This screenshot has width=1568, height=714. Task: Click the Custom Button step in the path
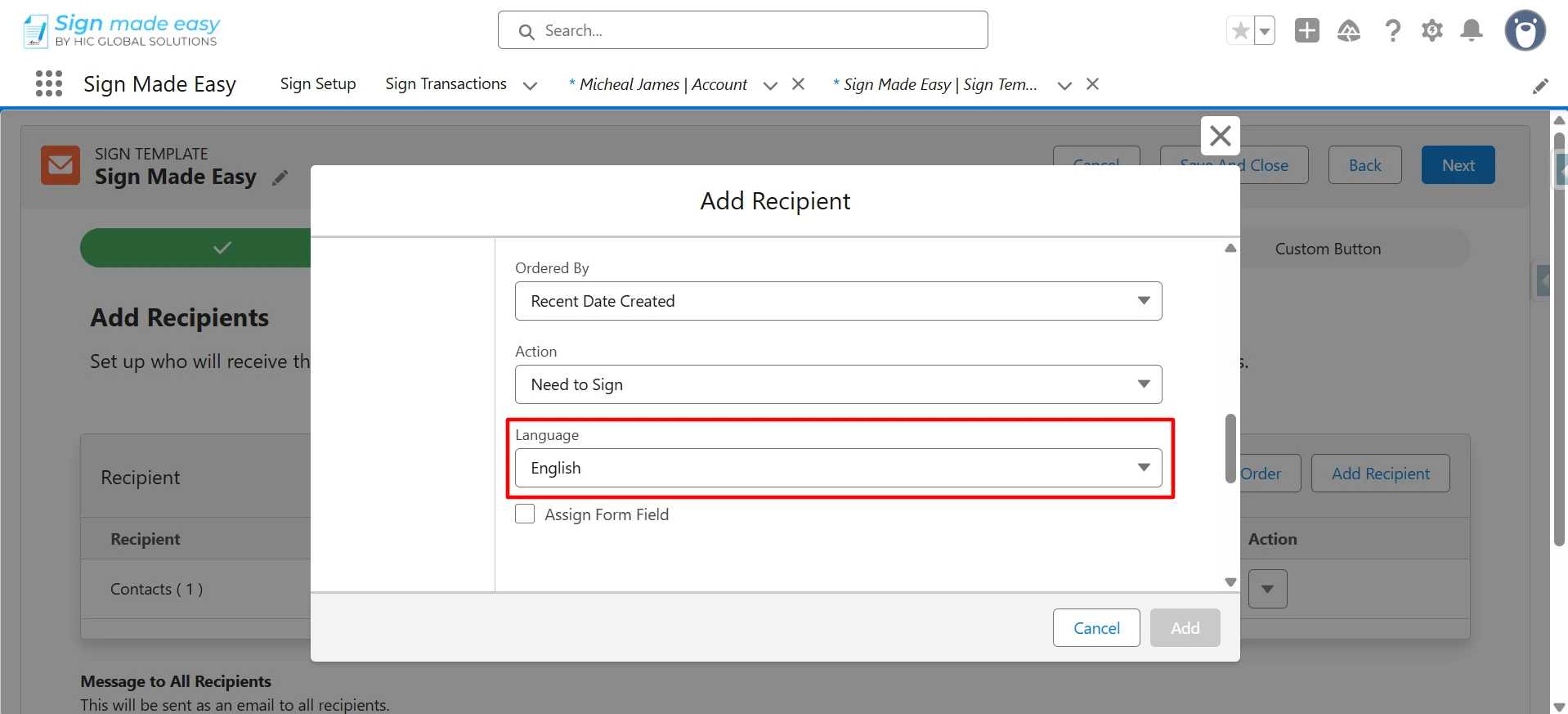click(1328, 249)
